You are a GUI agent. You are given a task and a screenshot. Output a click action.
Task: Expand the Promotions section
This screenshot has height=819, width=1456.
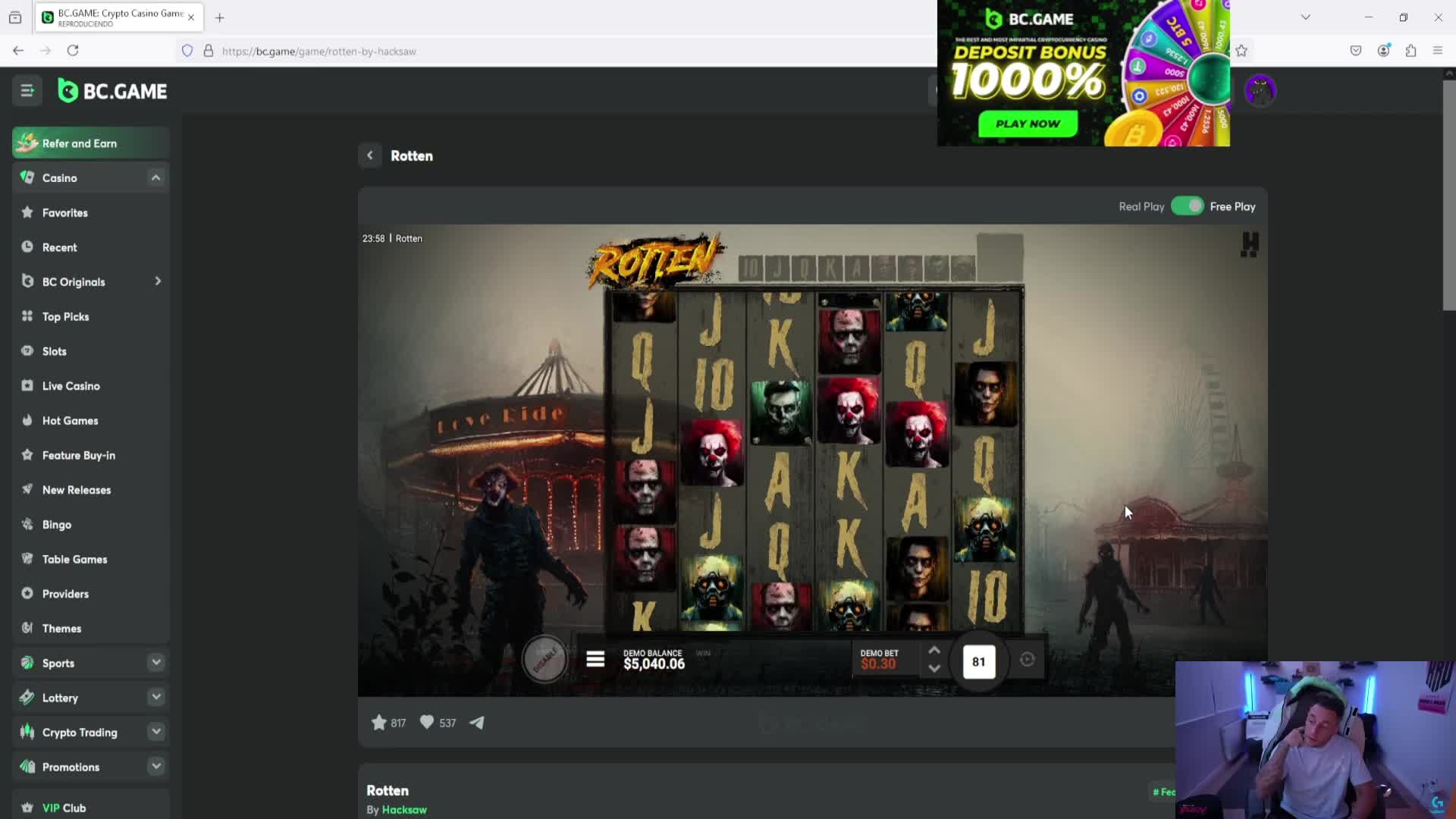click(155, 766)
